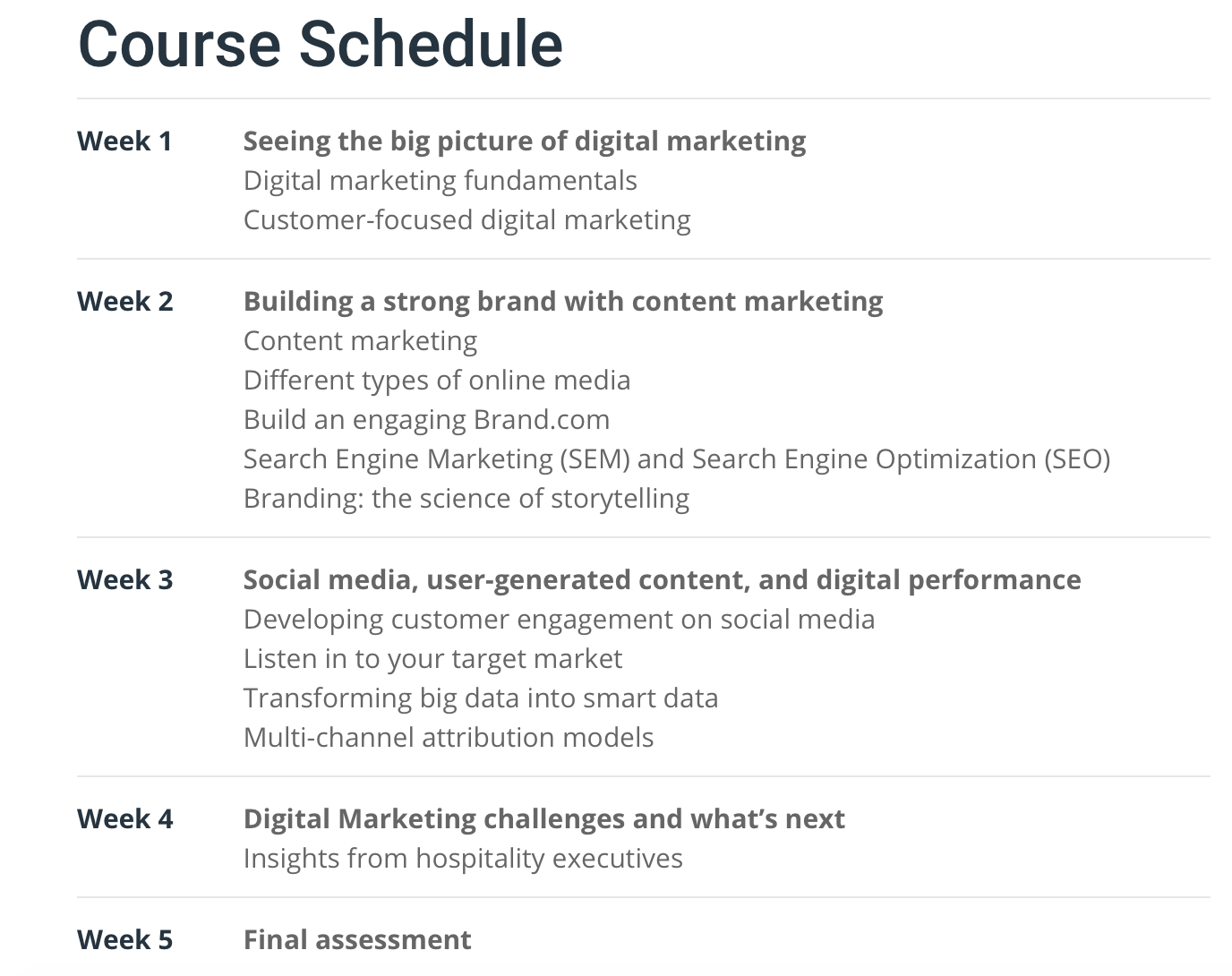Image resolution: width=1232 pixels, height=976 pixels.
Task: Select 'Developing customer engagement on social media'
Action: [559, 620]
